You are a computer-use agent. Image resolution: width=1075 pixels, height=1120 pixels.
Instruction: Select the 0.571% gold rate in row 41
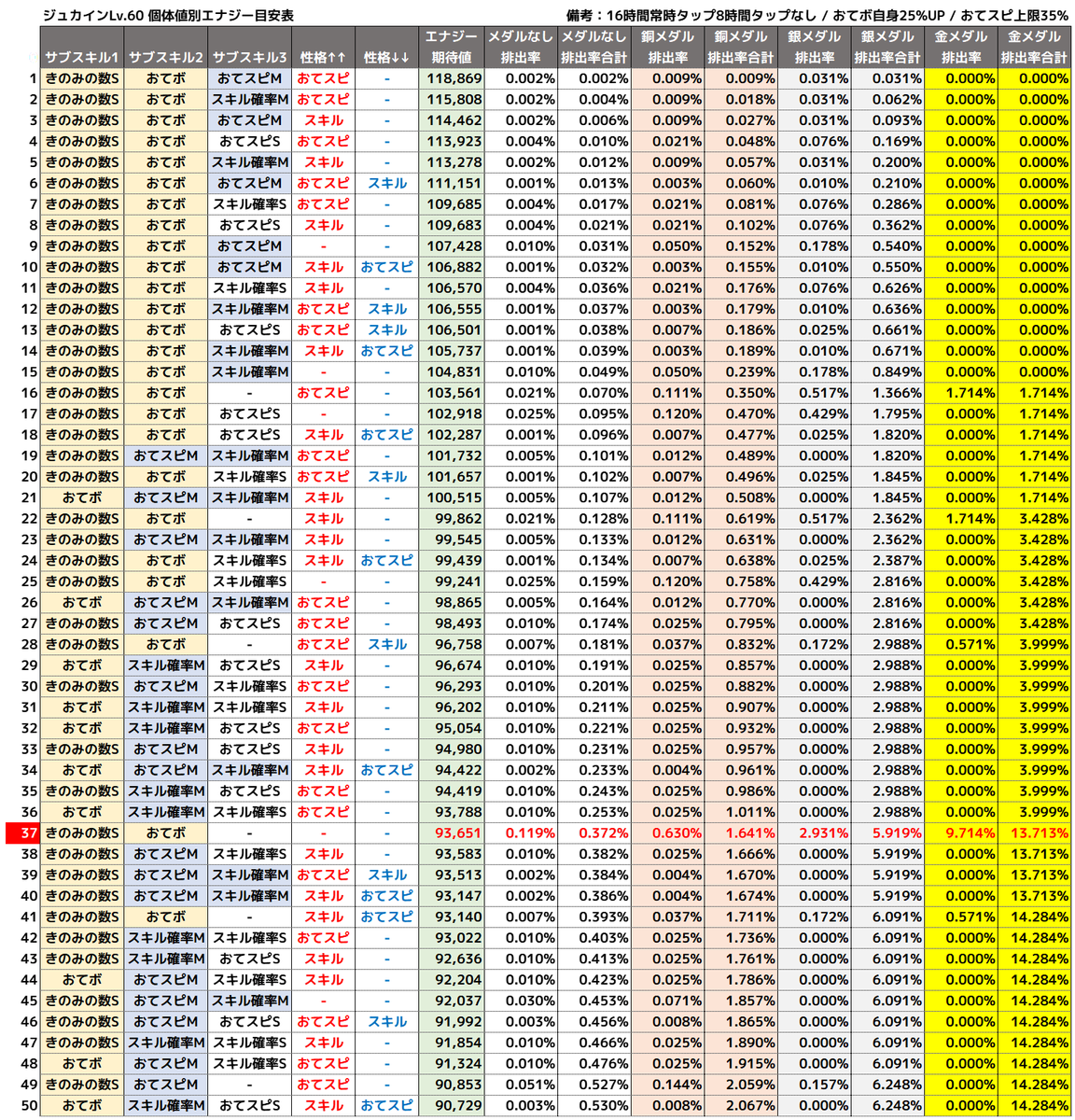961,917
